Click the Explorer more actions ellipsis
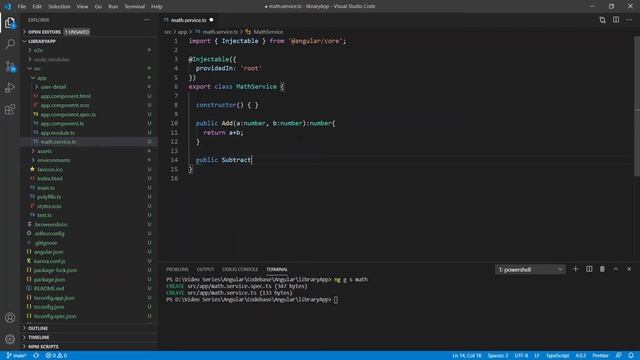The image size is (640, 360). [x=147, y=20]
